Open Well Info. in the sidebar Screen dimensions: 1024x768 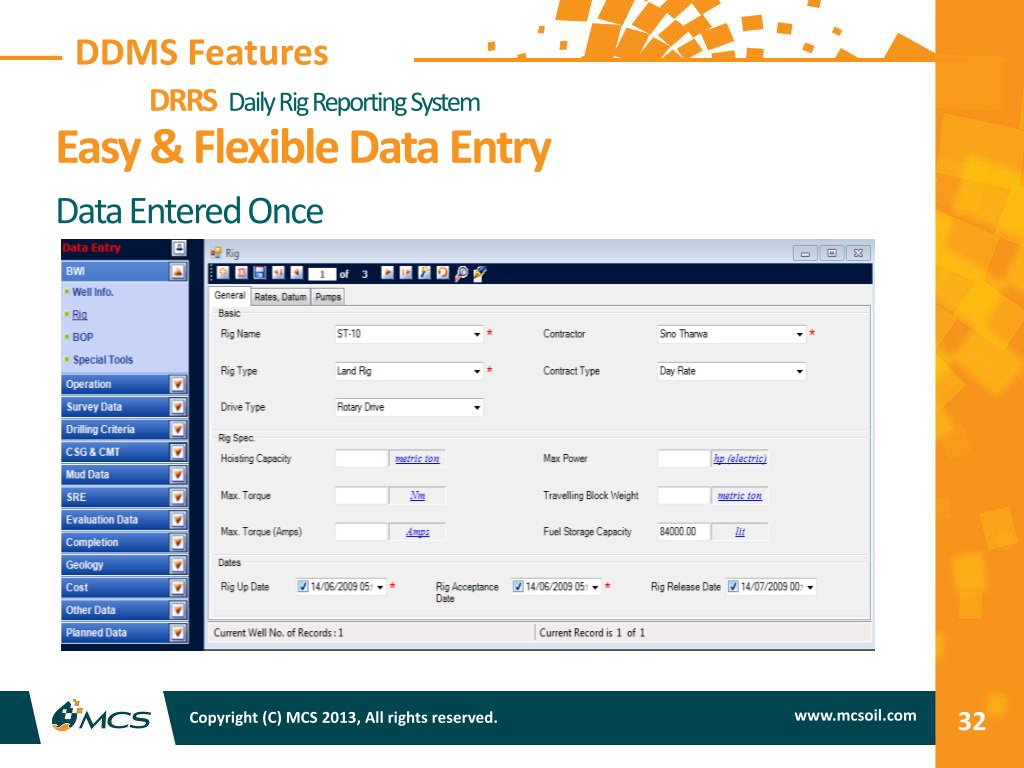pyautogui.click(x=93, y=292)
